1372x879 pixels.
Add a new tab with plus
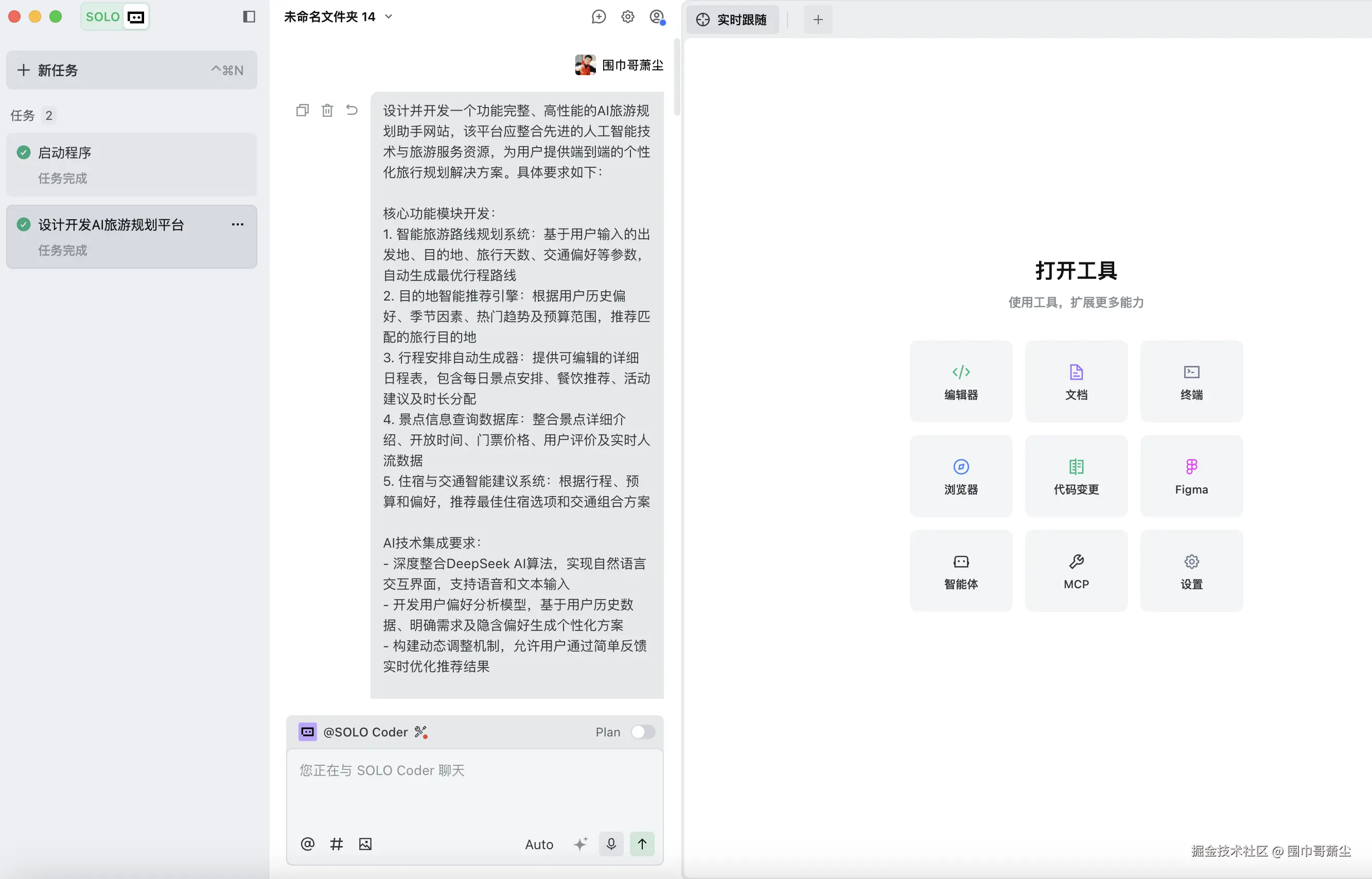818,20
